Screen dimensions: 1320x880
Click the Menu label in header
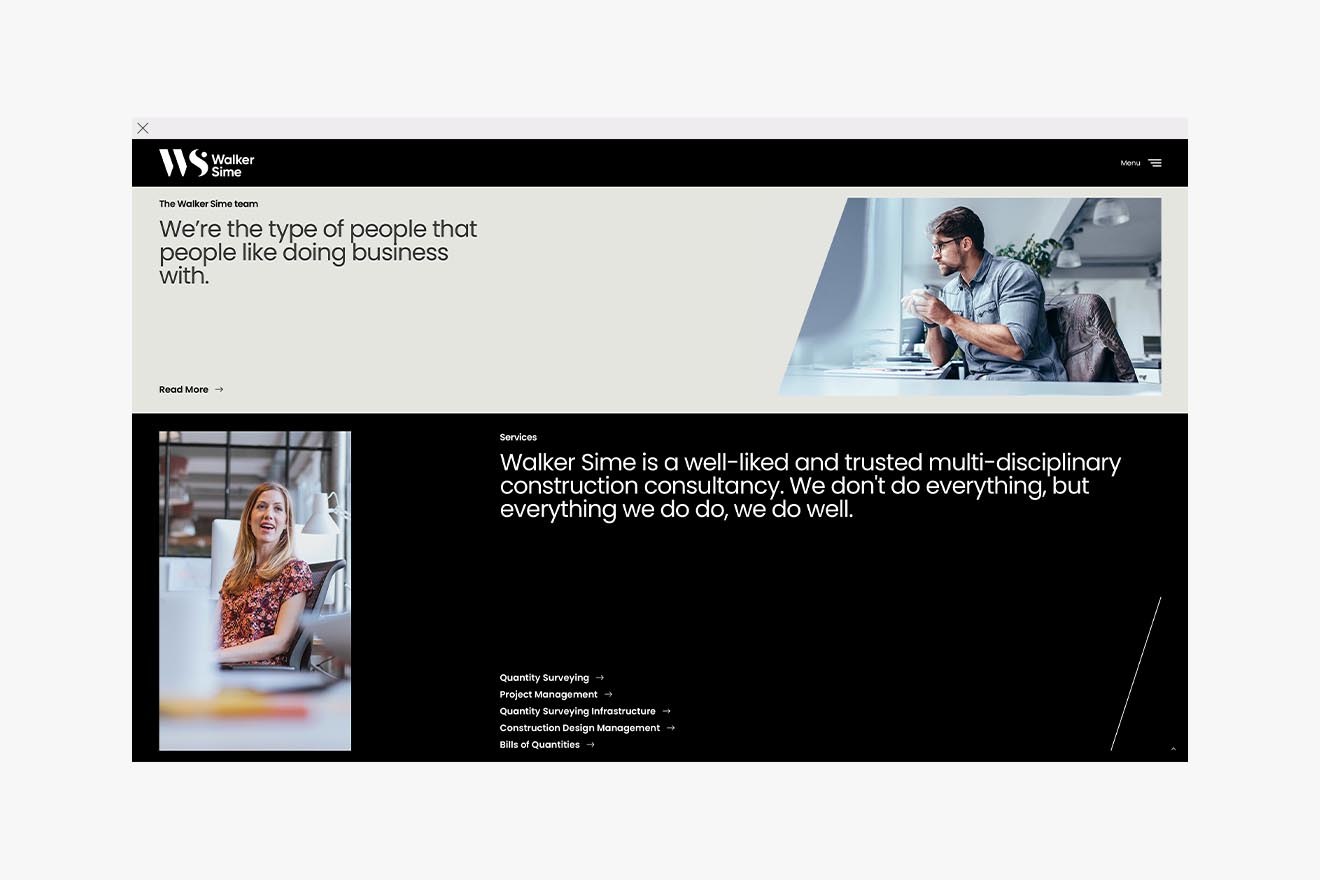[1130, 163]
